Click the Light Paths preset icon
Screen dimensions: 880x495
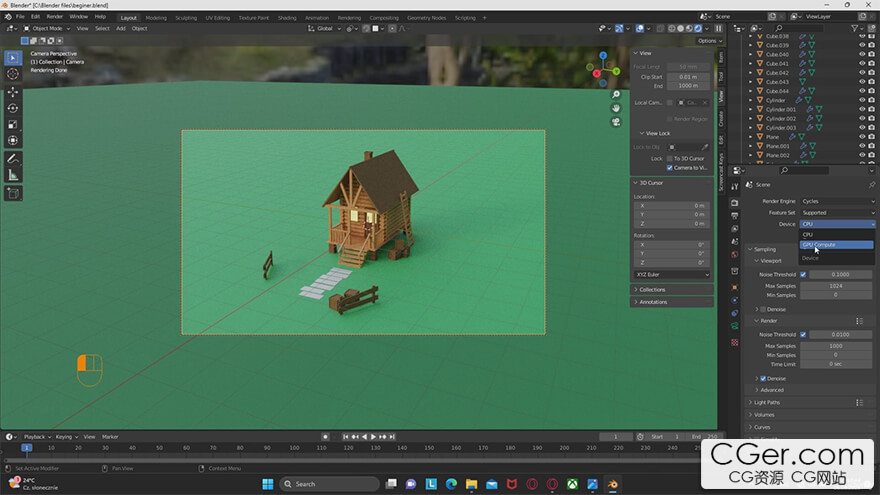pyautogui.click(x=859, y=402)
